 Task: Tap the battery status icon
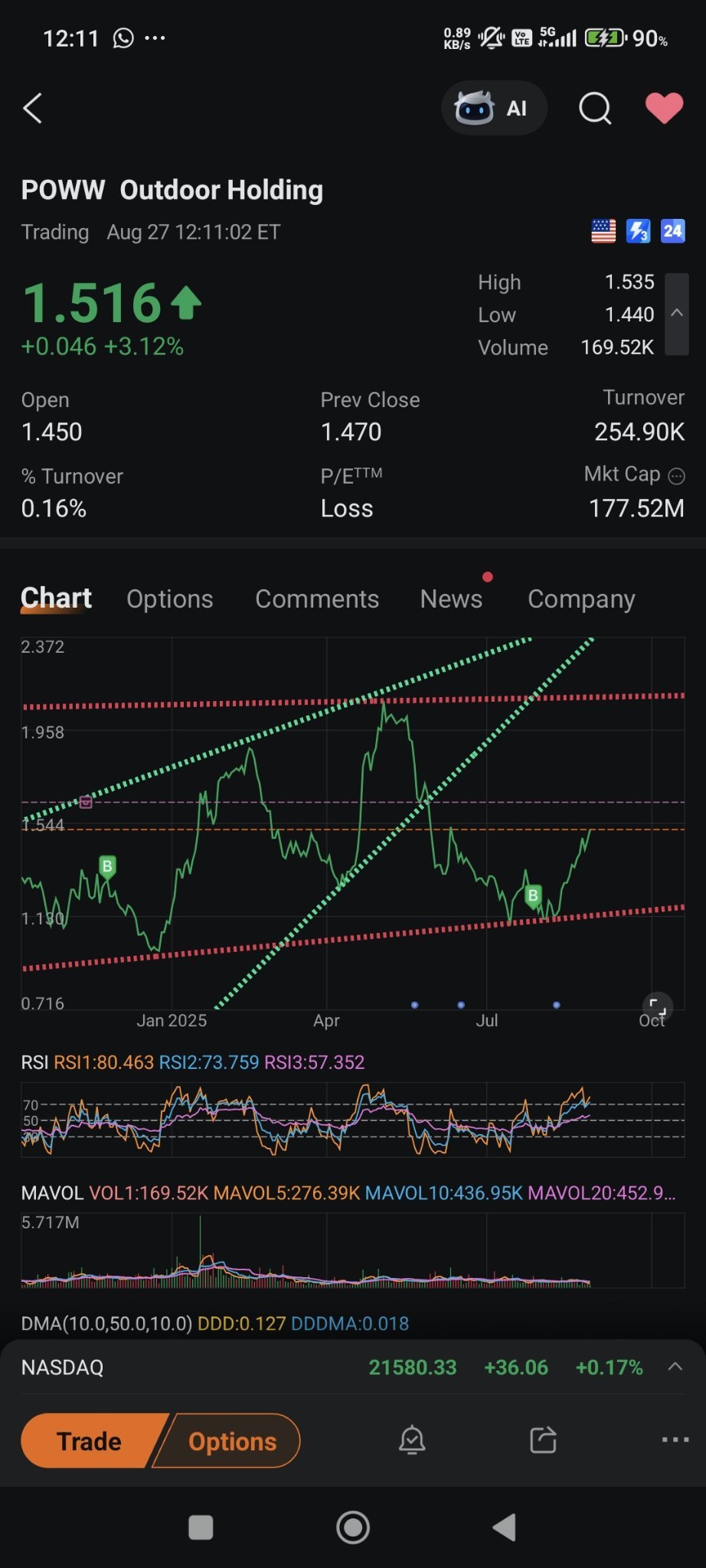tap(605, 37)
